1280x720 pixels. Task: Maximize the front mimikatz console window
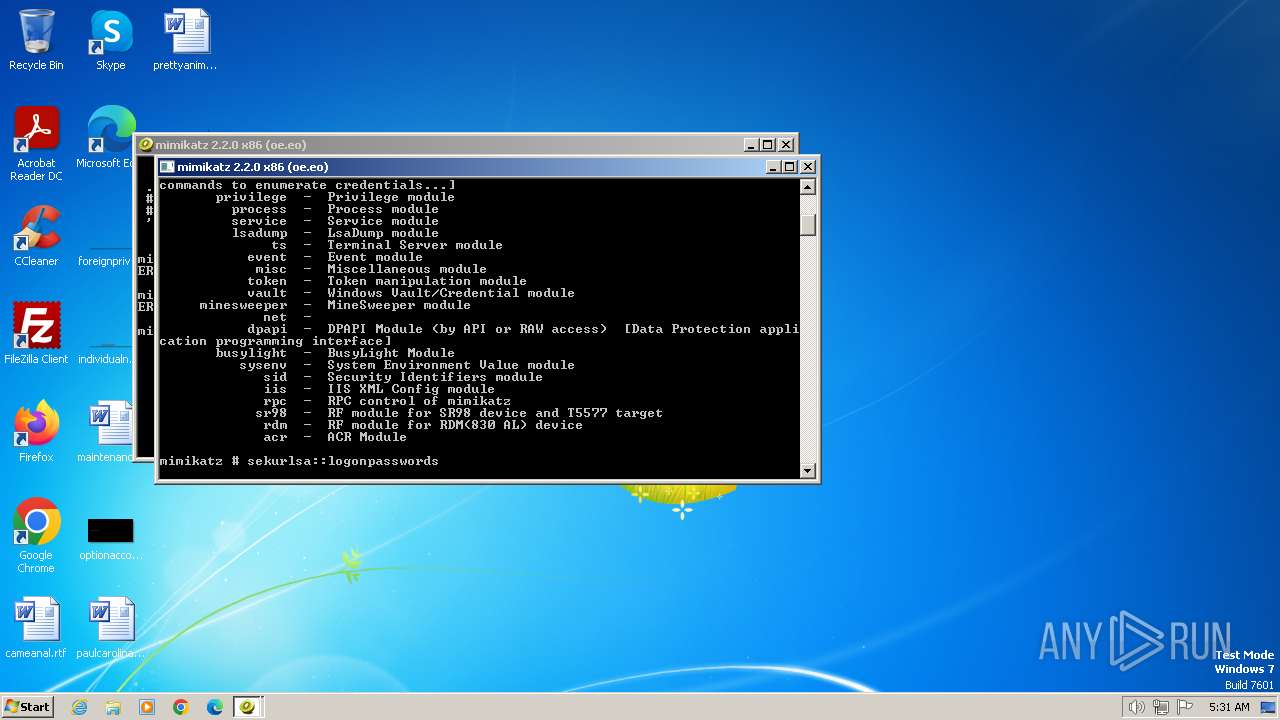pos(790,167)
